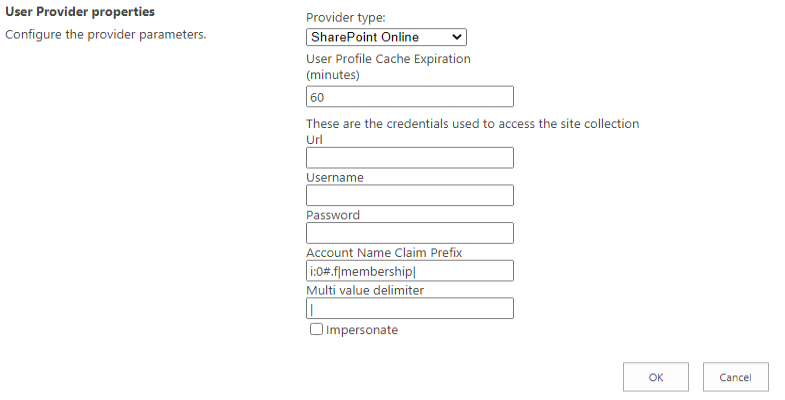
Task: Click the Username label text
Action: pos(335,177)
